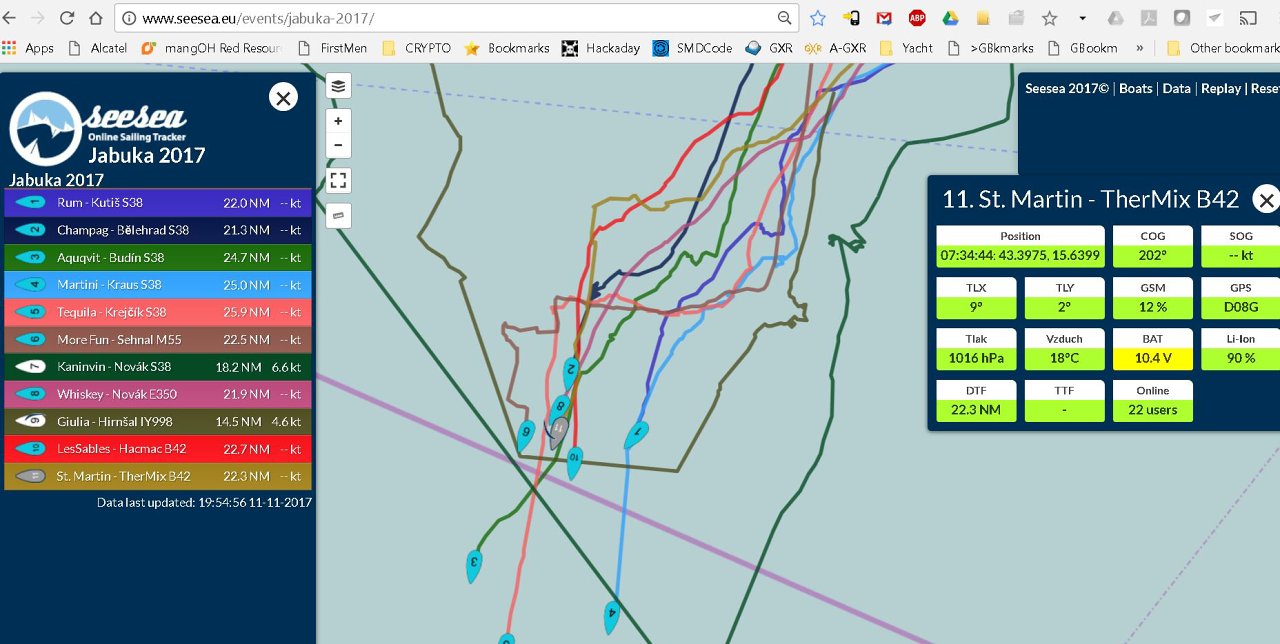The height and width of the screenshot is (644, 1280).
Task: Toggle fullscreen map view
Action: (x=338, y=181)
